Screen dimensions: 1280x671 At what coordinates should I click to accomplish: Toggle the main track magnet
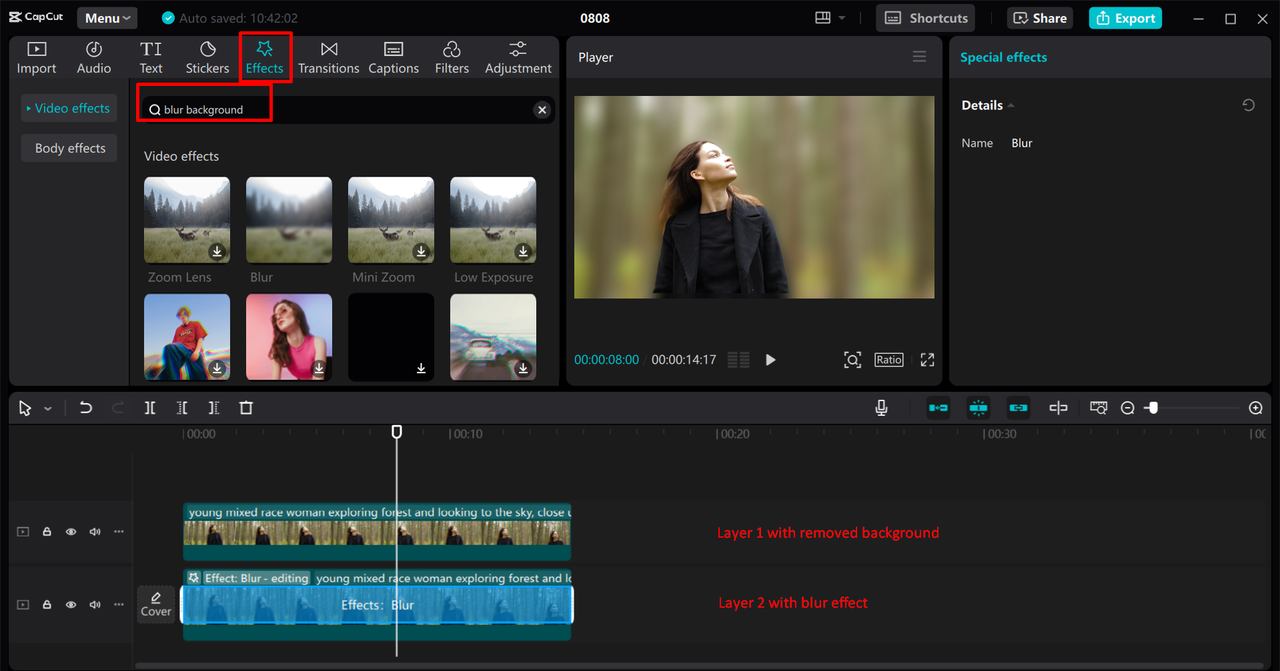click(x=938, y=408)
